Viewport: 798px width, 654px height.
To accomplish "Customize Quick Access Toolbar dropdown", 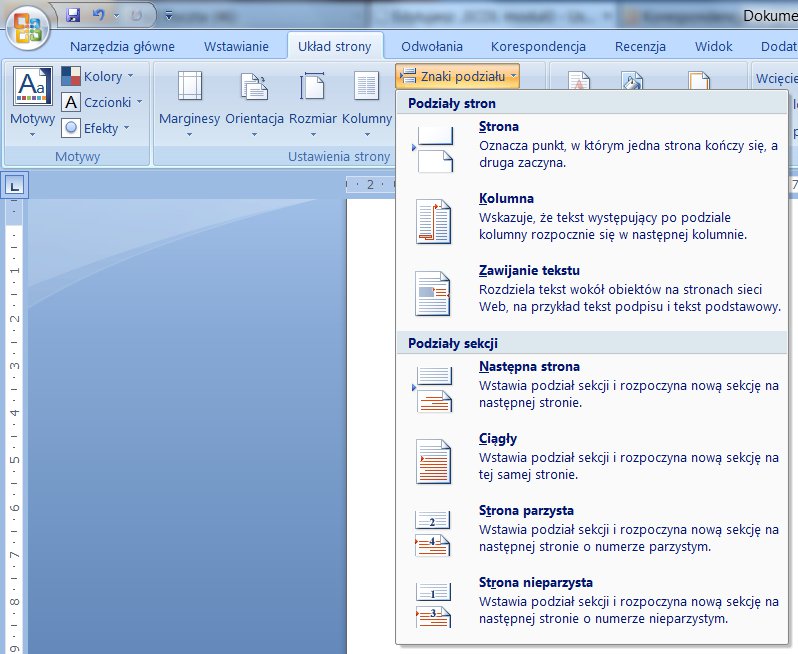I will click(x=168, y=16).
